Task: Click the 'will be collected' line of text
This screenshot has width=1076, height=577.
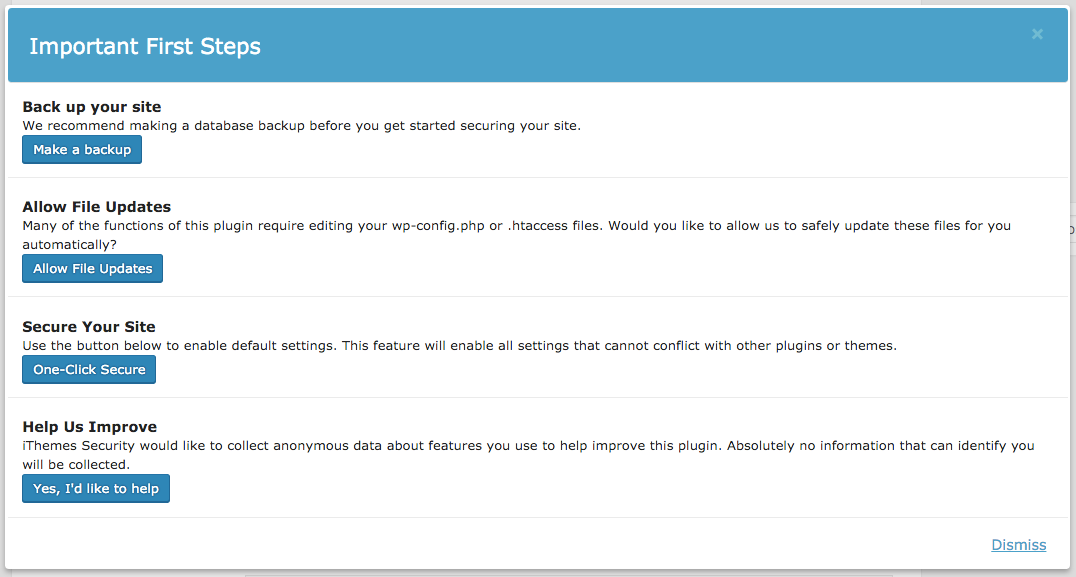Action: tap(76, 464)
